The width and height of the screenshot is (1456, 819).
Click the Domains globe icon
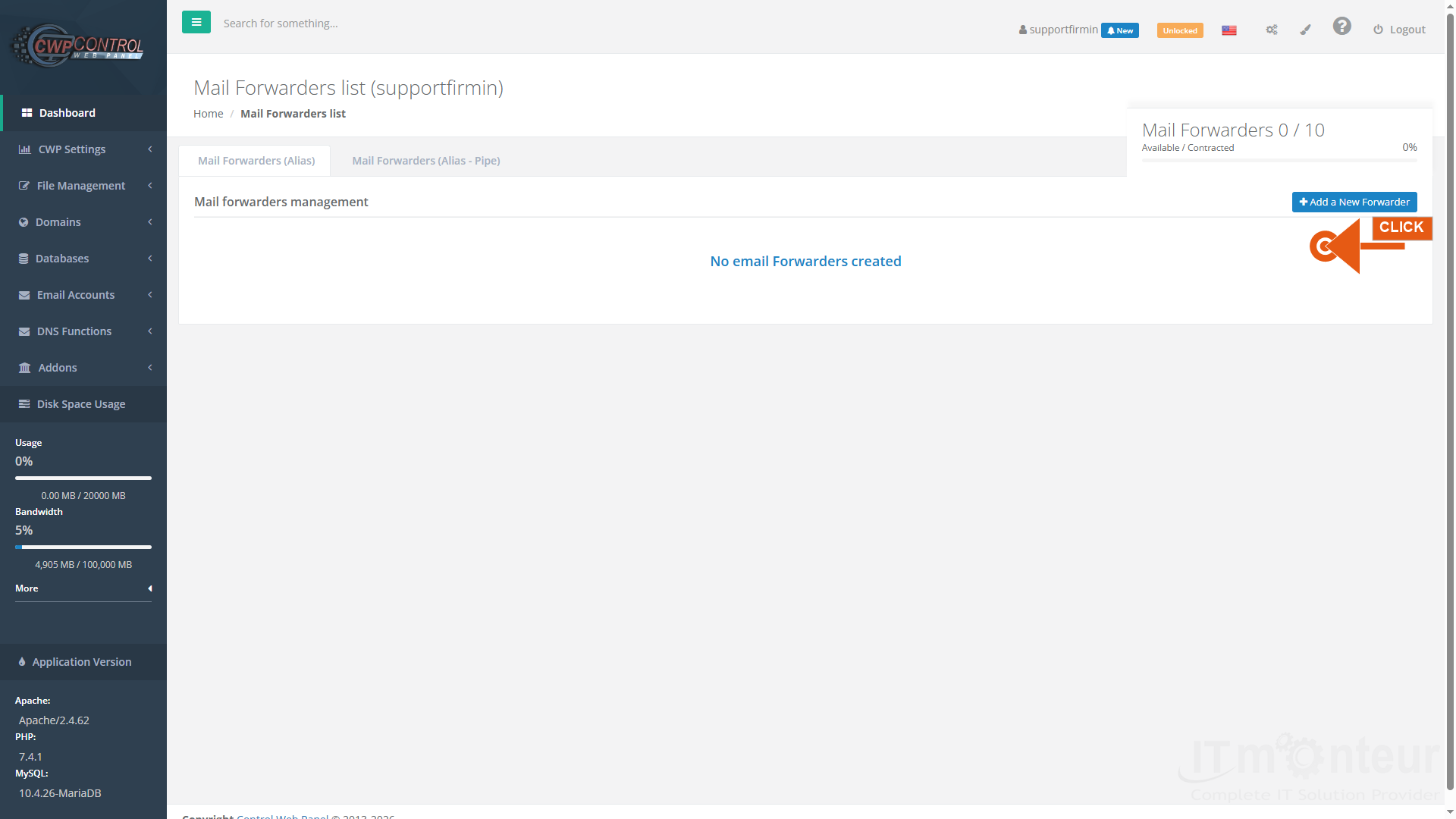(x=24, y=222)
